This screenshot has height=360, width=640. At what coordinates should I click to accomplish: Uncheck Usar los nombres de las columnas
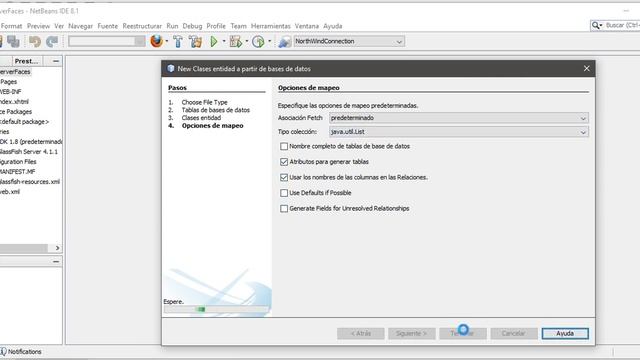[x=284, y=177]
